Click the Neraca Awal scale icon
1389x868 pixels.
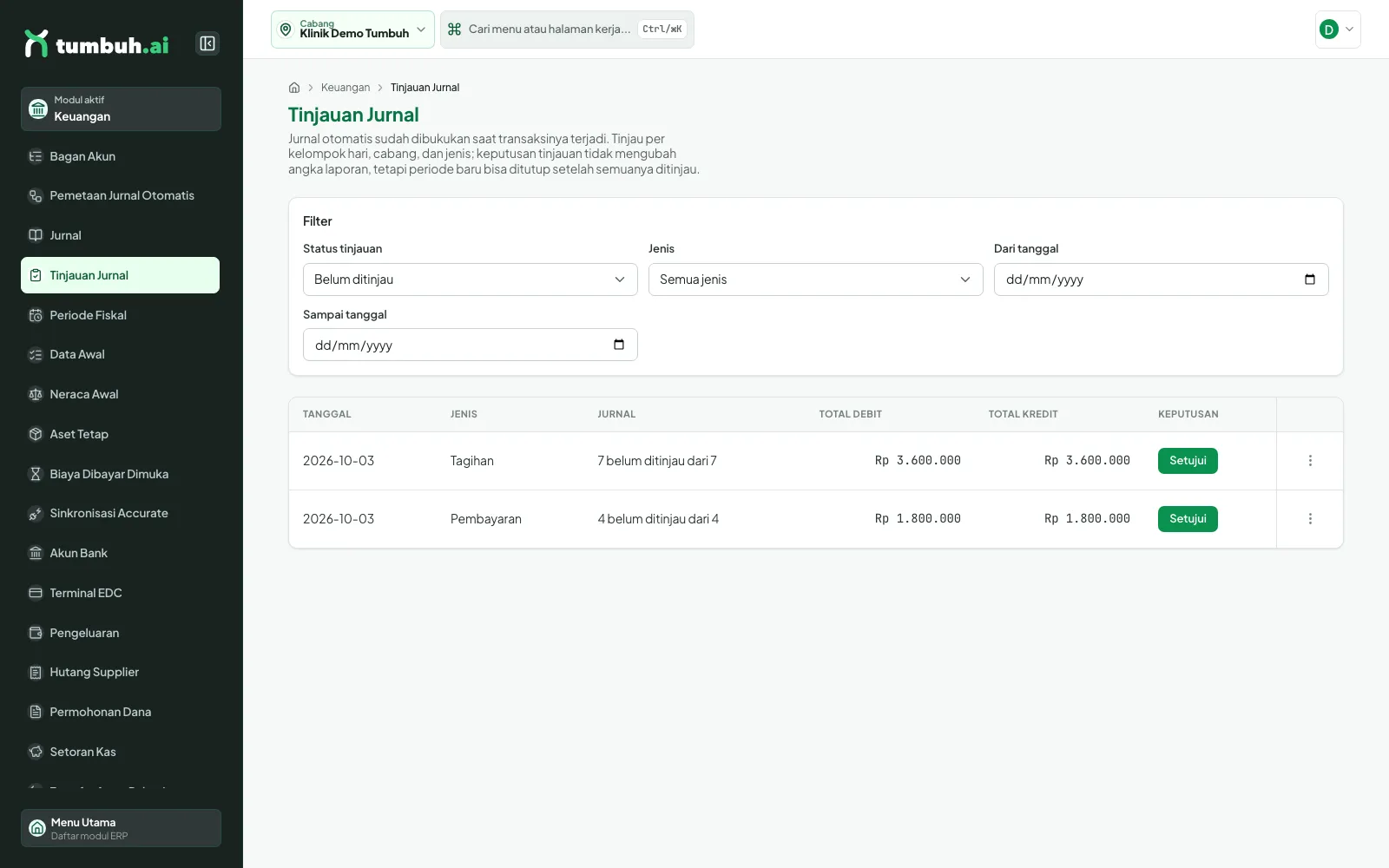(36, 394)
